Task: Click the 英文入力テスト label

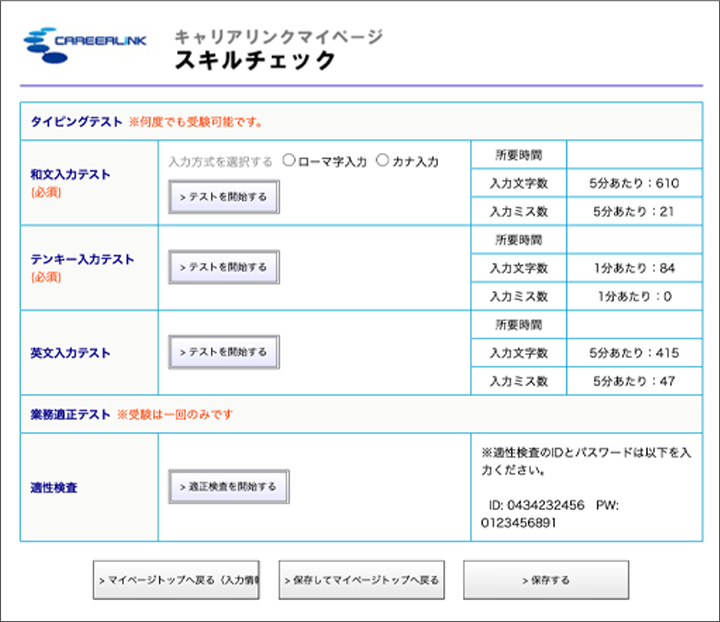Action: tap(70, 353)
